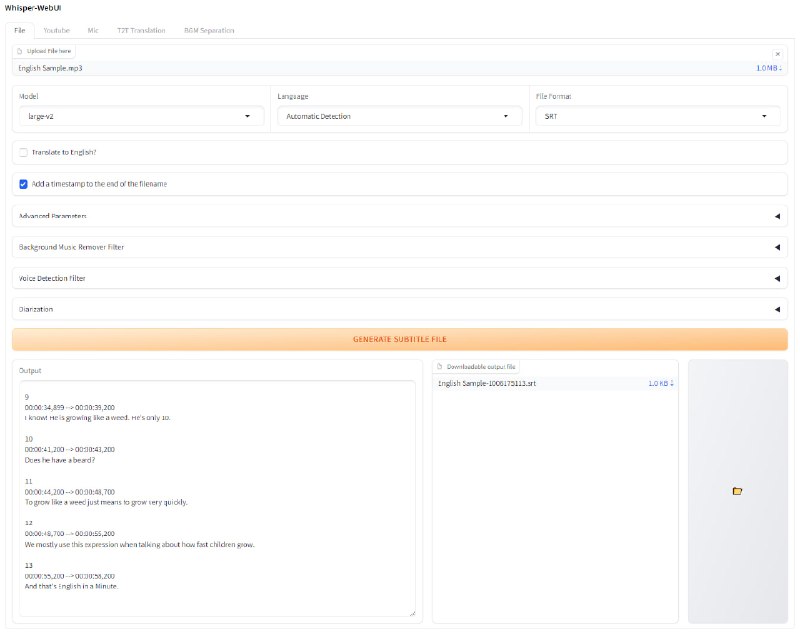Viewport: 800px width, 634px height.
Task: Open the T2T Translation tab
Action: pos(141,30)
